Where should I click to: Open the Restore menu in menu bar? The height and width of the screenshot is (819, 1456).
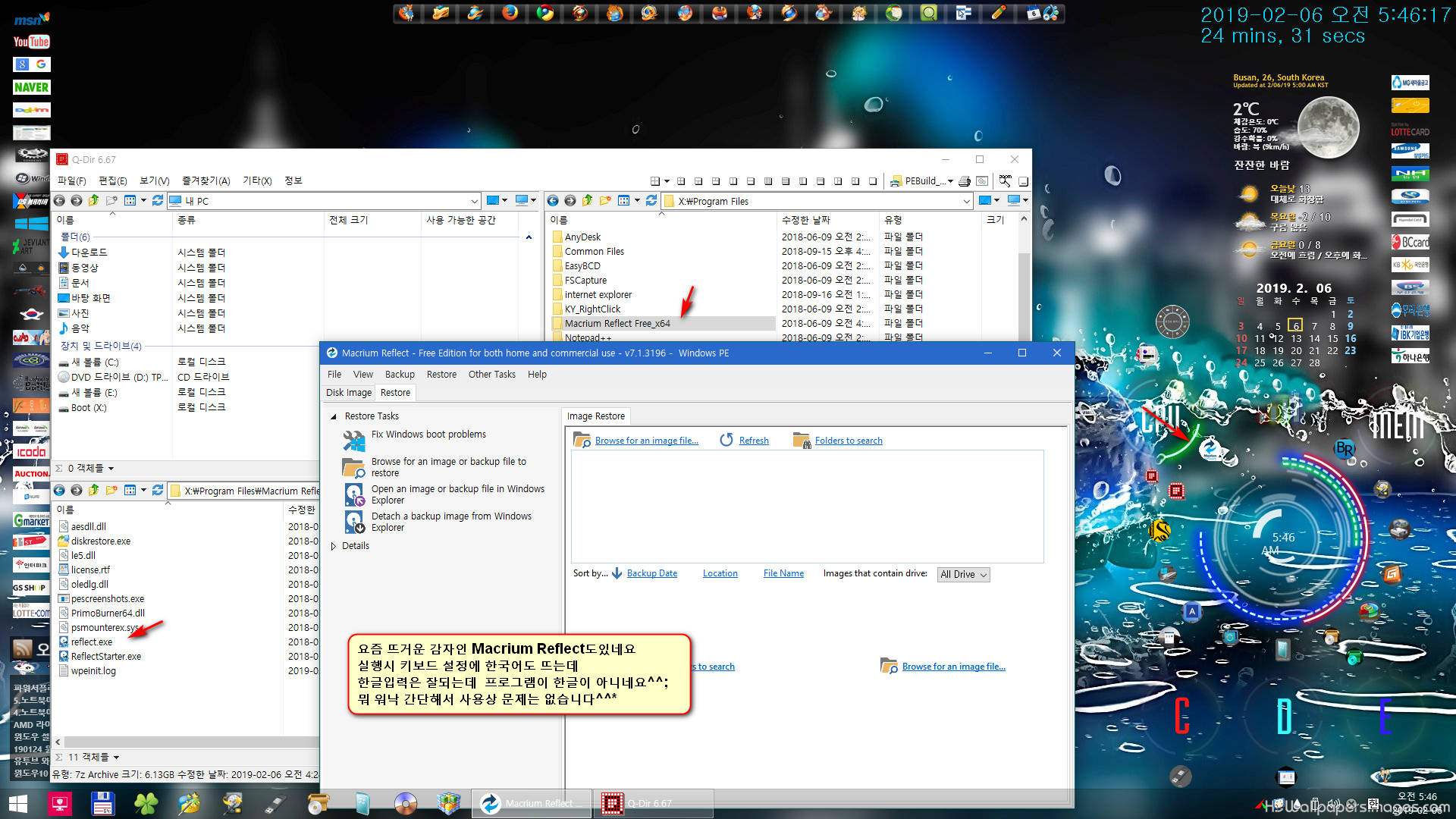pos(441,375)
